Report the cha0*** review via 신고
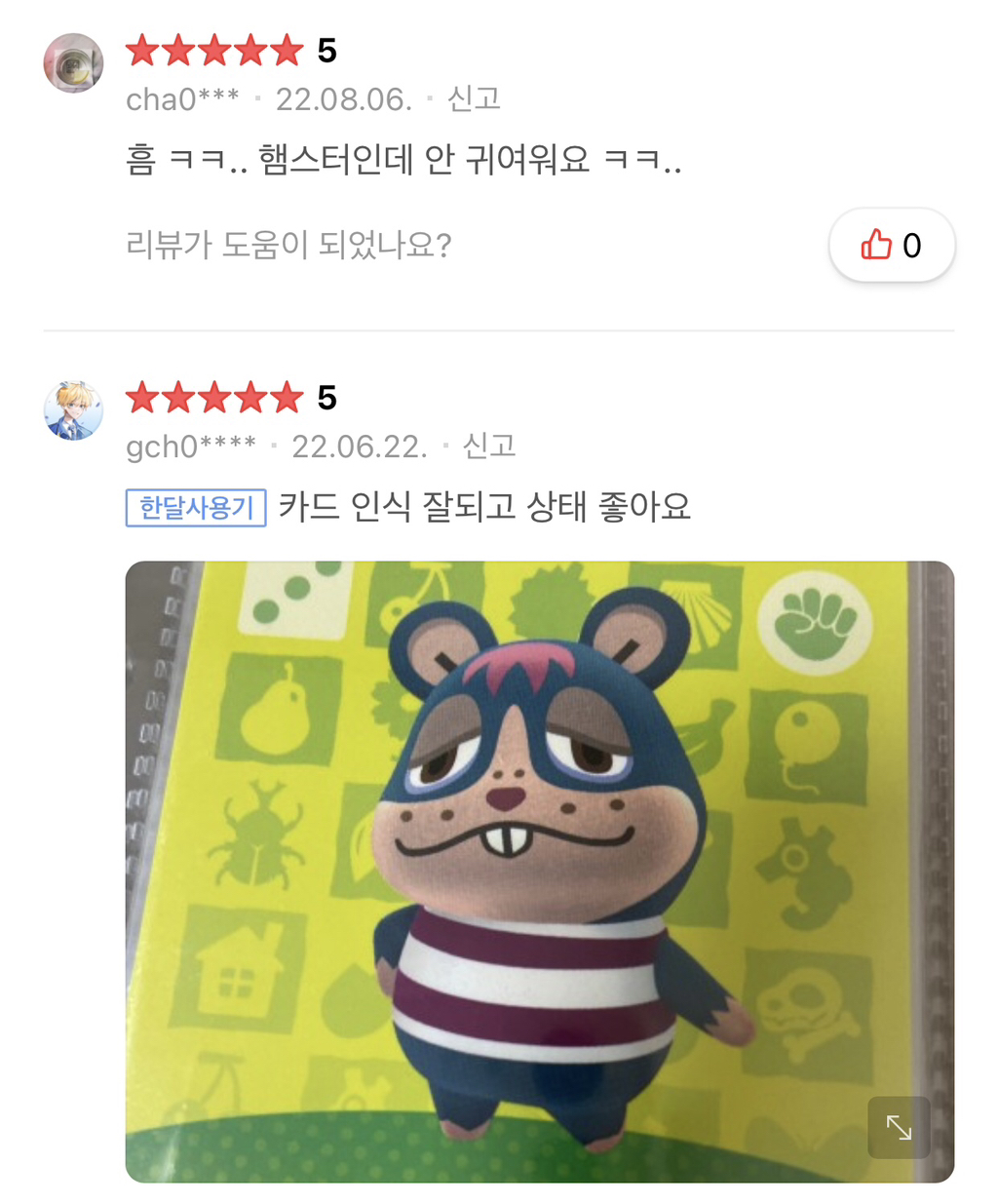 474,98
